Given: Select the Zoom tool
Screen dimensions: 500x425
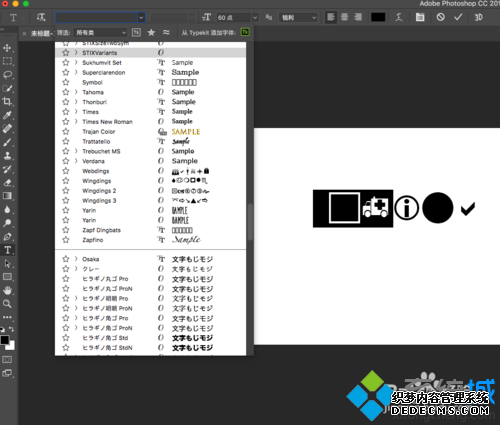Looking at the screenshot, I should (x=7, y=304).
